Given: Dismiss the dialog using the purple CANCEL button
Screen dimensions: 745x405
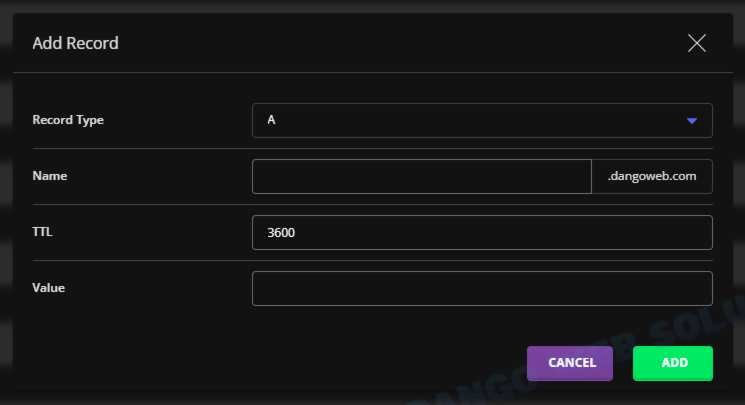Looking at the screenshot, I should pos(570,363).
